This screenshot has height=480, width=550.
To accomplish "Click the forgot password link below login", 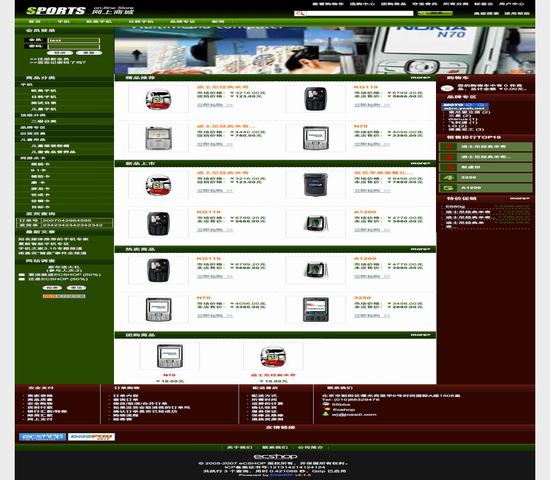I will tap(58, 62).
